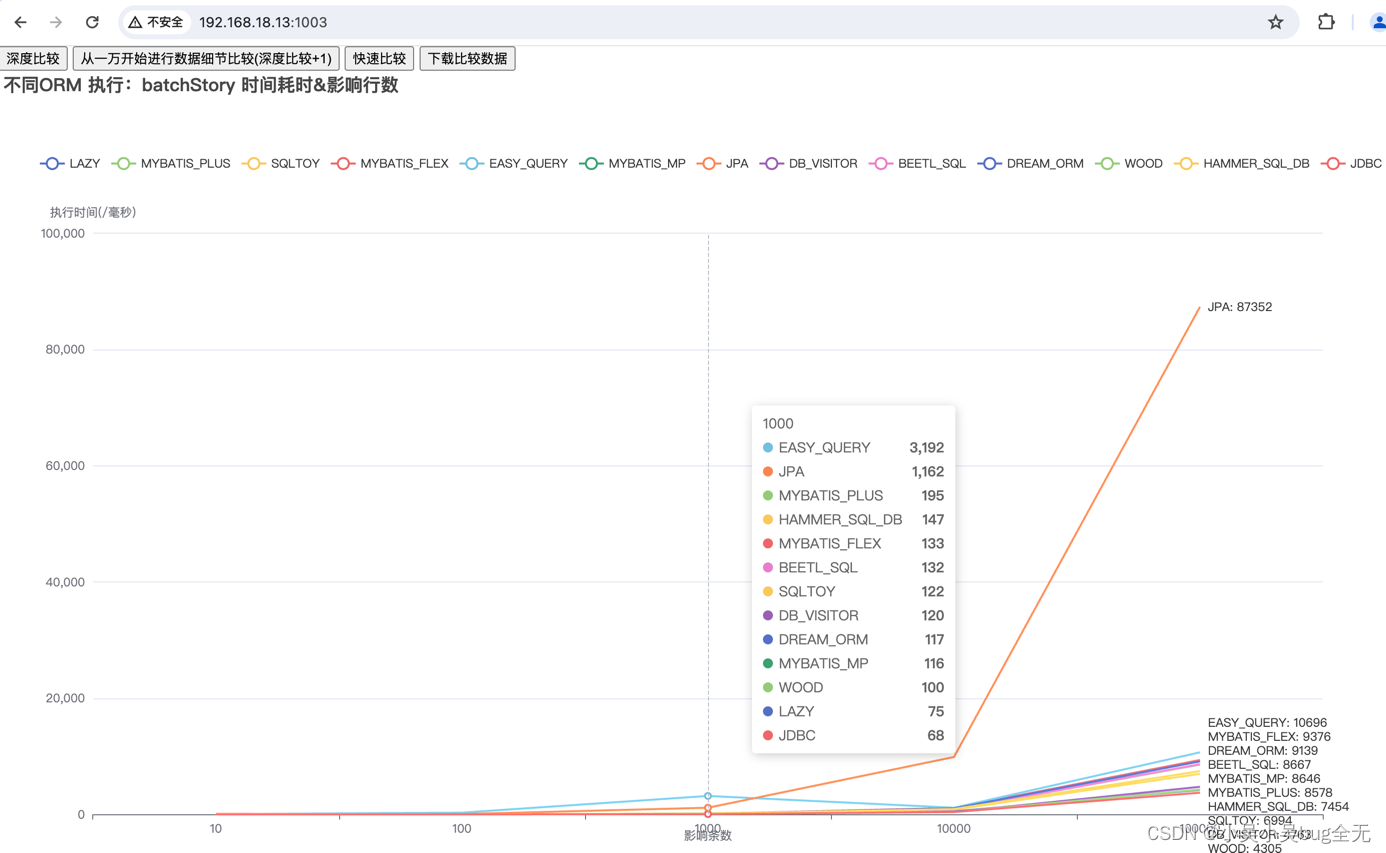The image size is (1386, 853).
Task: Toggle MYBATIS_MP series in legend
Action: tap(632, 163)
